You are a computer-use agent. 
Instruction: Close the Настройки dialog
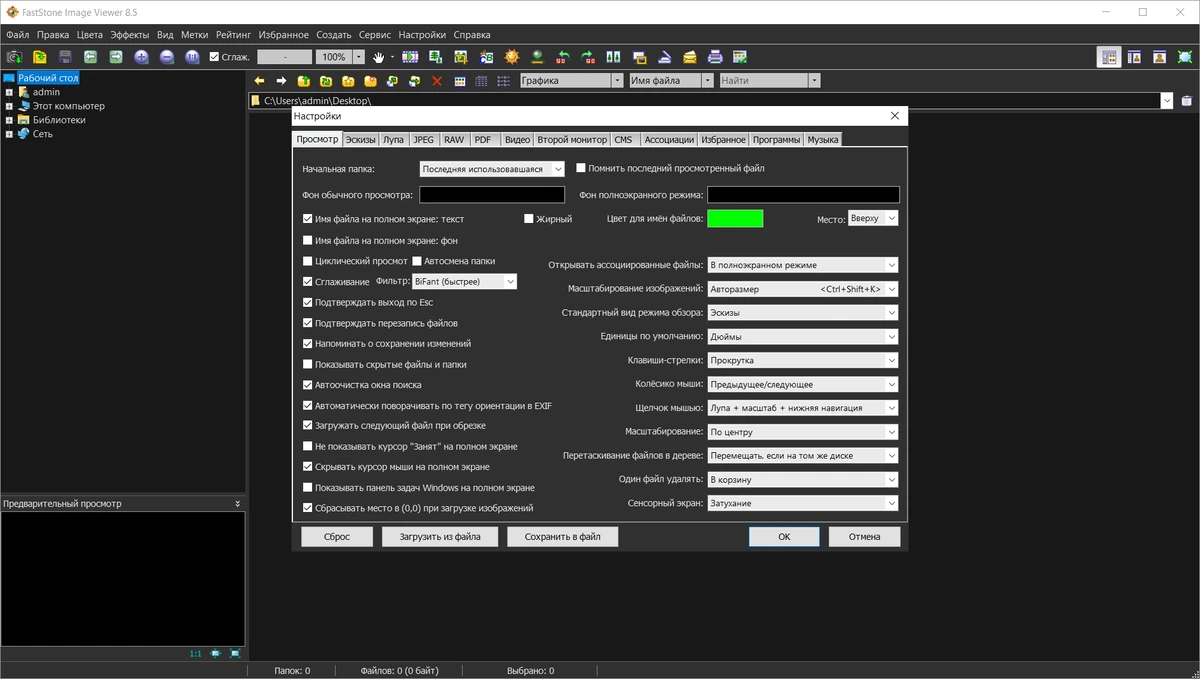895,116
